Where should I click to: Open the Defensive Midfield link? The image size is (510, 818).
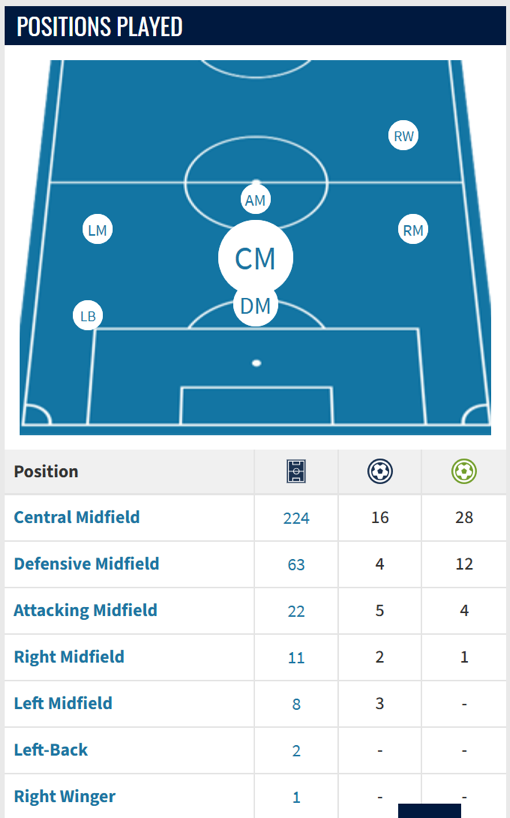point(87,563)
